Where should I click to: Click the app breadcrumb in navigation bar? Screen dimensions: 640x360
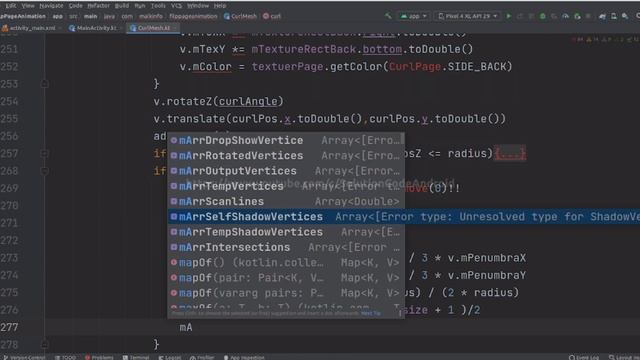click(x=58, y=16)
